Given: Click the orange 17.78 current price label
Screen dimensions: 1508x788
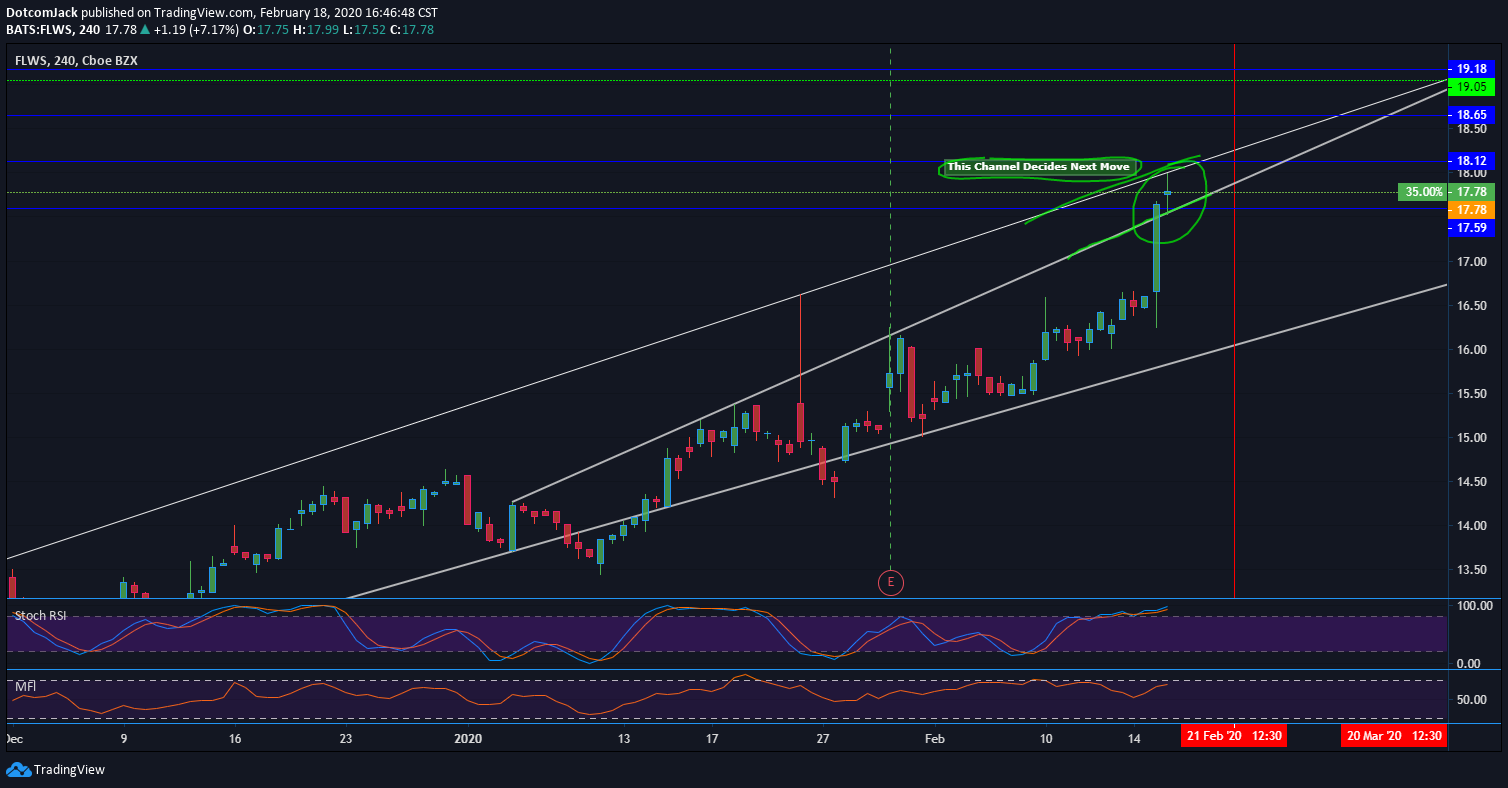Looking at the screenshot, I should click(1471, 210).
